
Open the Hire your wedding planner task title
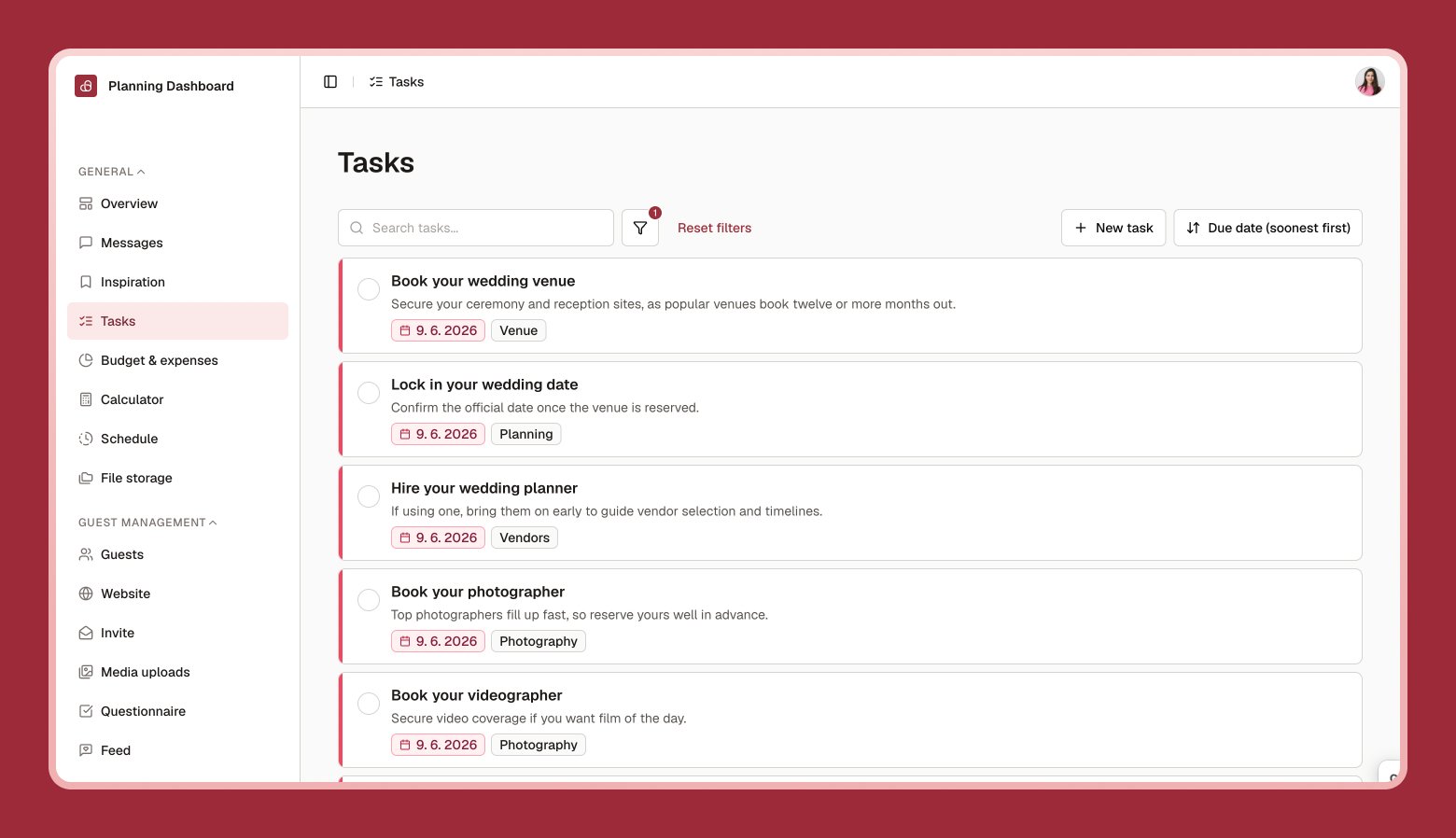[484, 488]
